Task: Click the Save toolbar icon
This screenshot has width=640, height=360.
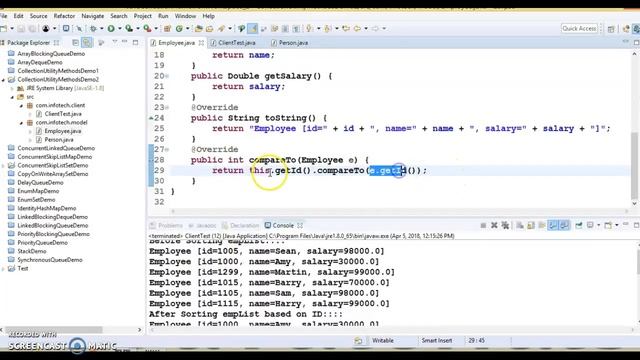Action: pyautogui.click(x=21, y=29)
